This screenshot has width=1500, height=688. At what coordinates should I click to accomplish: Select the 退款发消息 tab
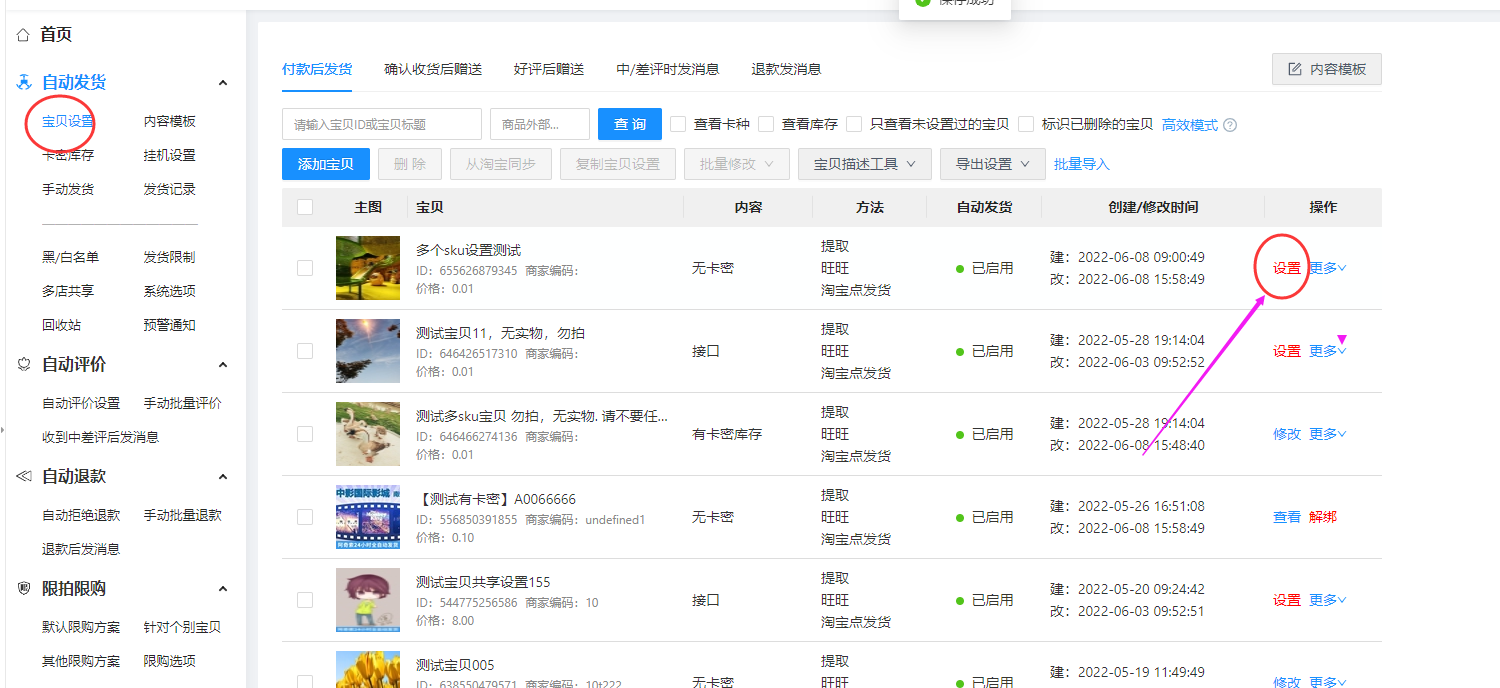787,69
